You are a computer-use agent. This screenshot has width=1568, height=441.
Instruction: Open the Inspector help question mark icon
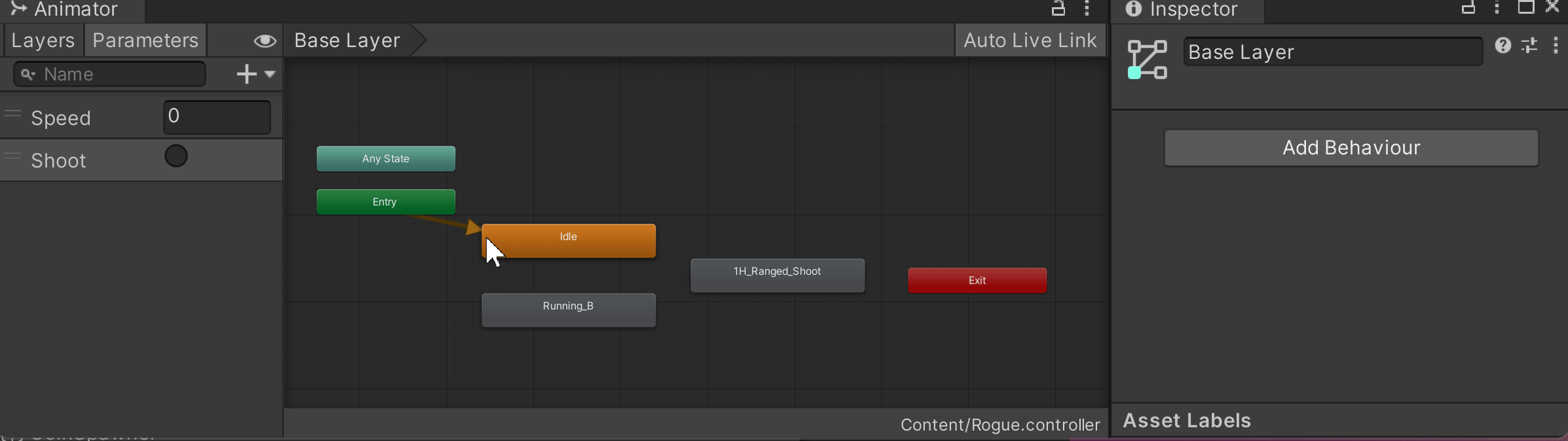1503,45
